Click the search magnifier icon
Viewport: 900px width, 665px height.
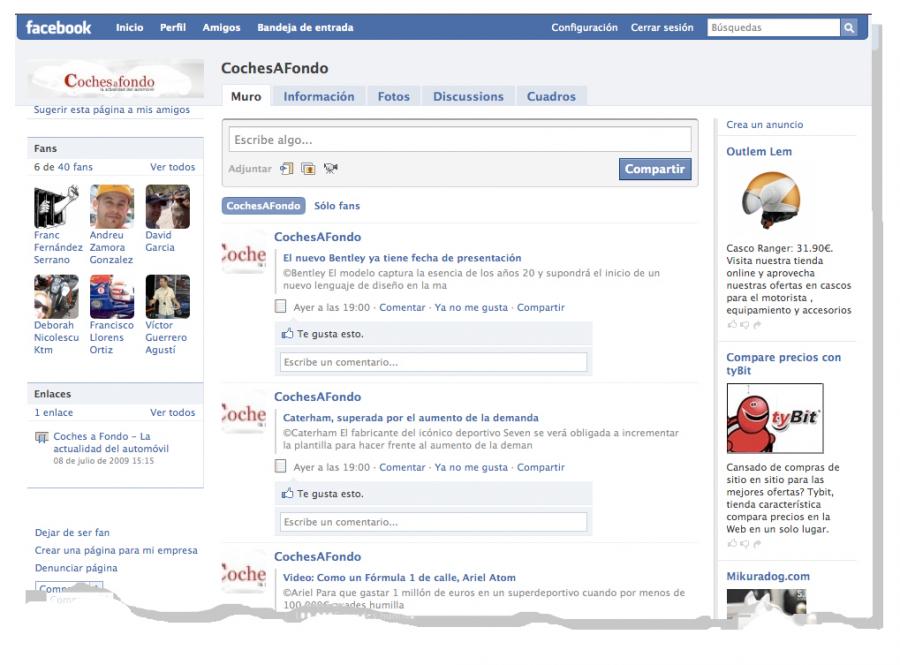[849, 28]
